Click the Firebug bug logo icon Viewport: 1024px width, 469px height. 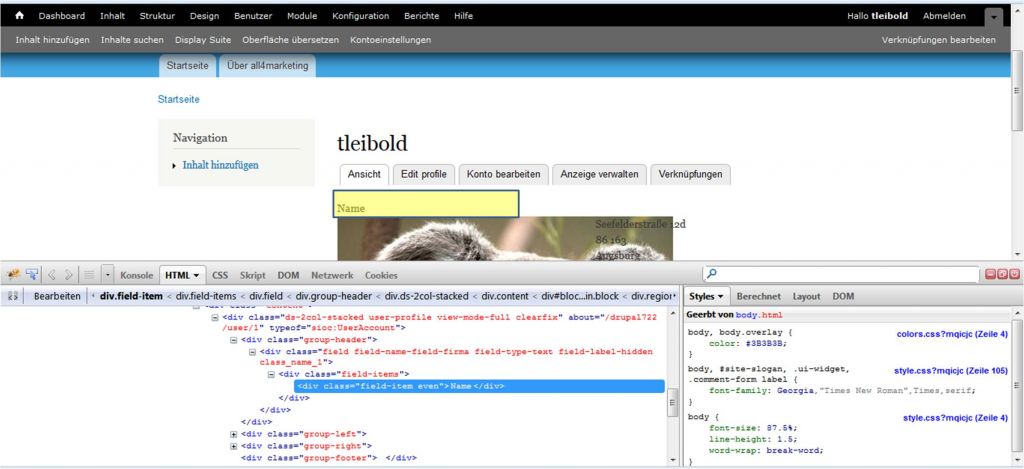click(14, 274)
